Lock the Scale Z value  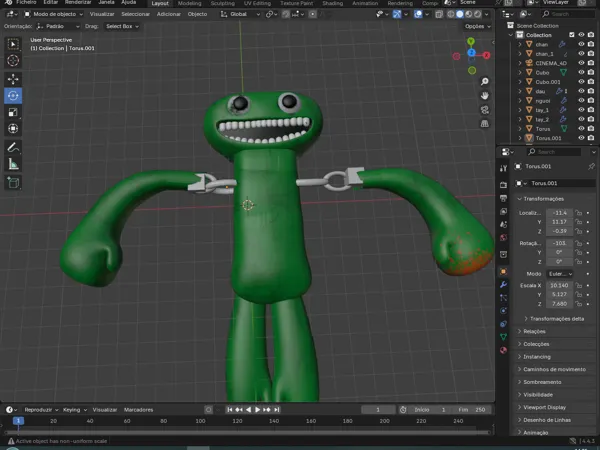(x=579, y=304)
